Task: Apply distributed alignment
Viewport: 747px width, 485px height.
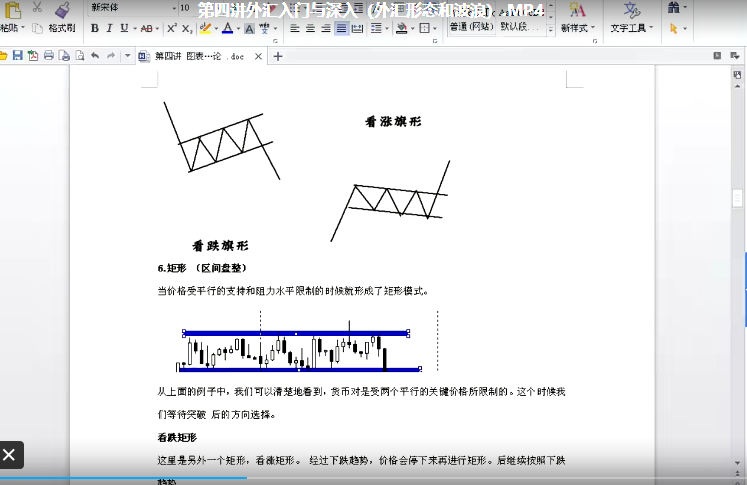Action: click(x=357, y=29)
